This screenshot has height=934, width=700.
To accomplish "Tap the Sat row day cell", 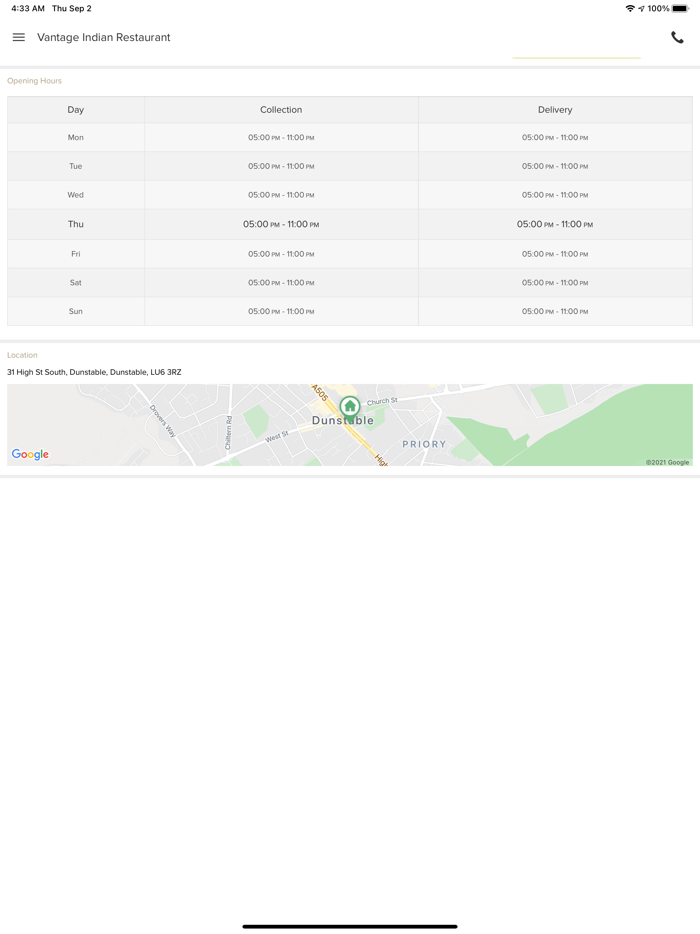I will [x=76, y=283].
